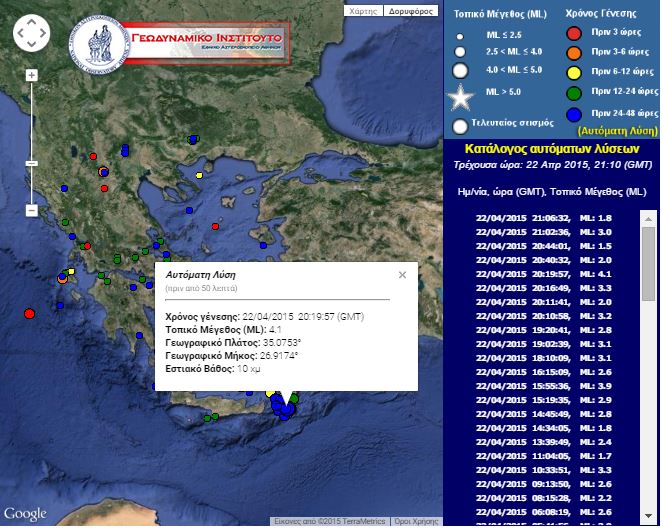Switch to Χάρτης map view
The height and width of the screenshot is (528, 662).
[x=363, y=11]
